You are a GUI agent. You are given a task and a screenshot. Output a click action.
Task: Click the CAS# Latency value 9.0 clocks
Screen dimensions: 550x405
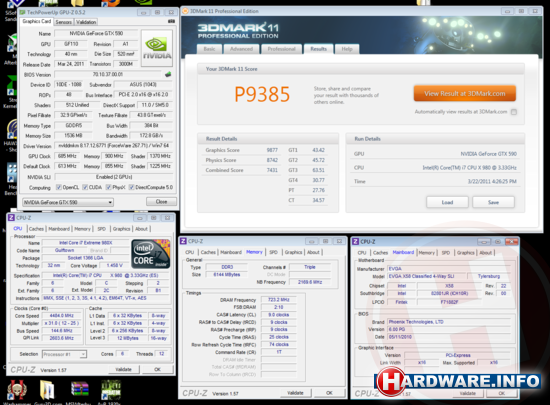pyautogui.click(x=279, y=315)
